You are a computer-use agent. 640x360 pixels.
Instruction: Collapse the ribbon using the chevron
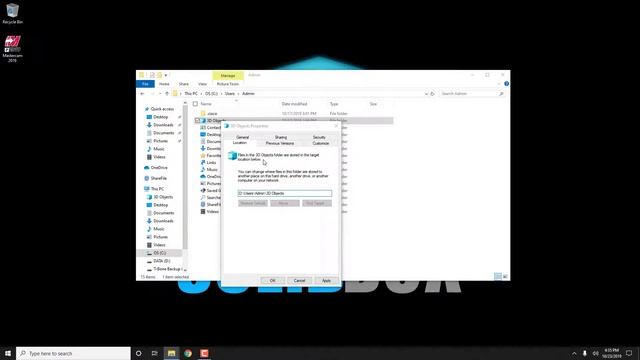[499, 84]
